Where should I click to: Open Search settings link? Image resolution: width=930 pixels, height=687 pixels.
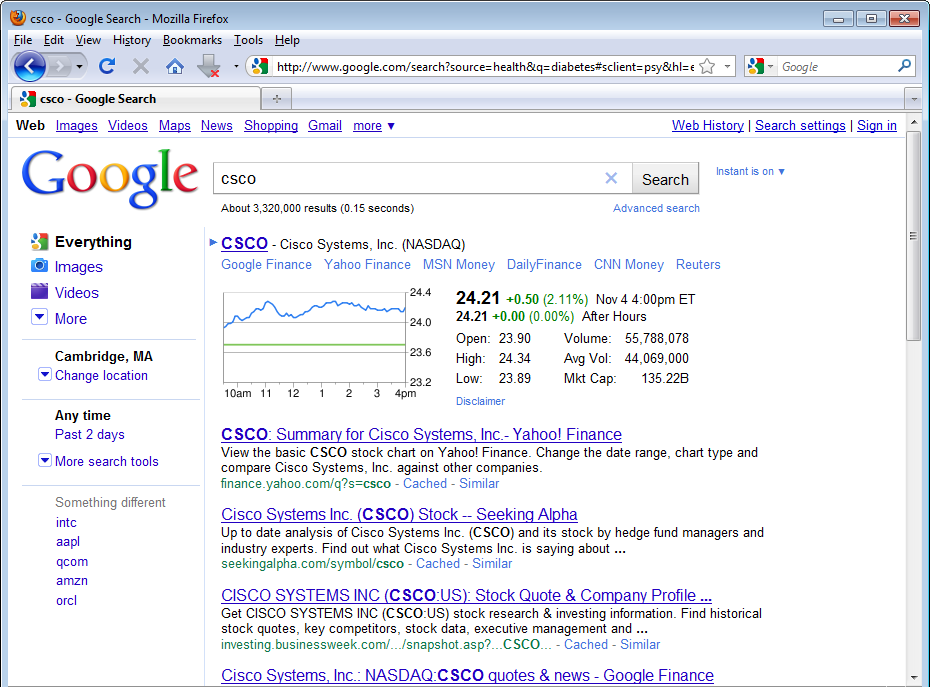point(800,126)
